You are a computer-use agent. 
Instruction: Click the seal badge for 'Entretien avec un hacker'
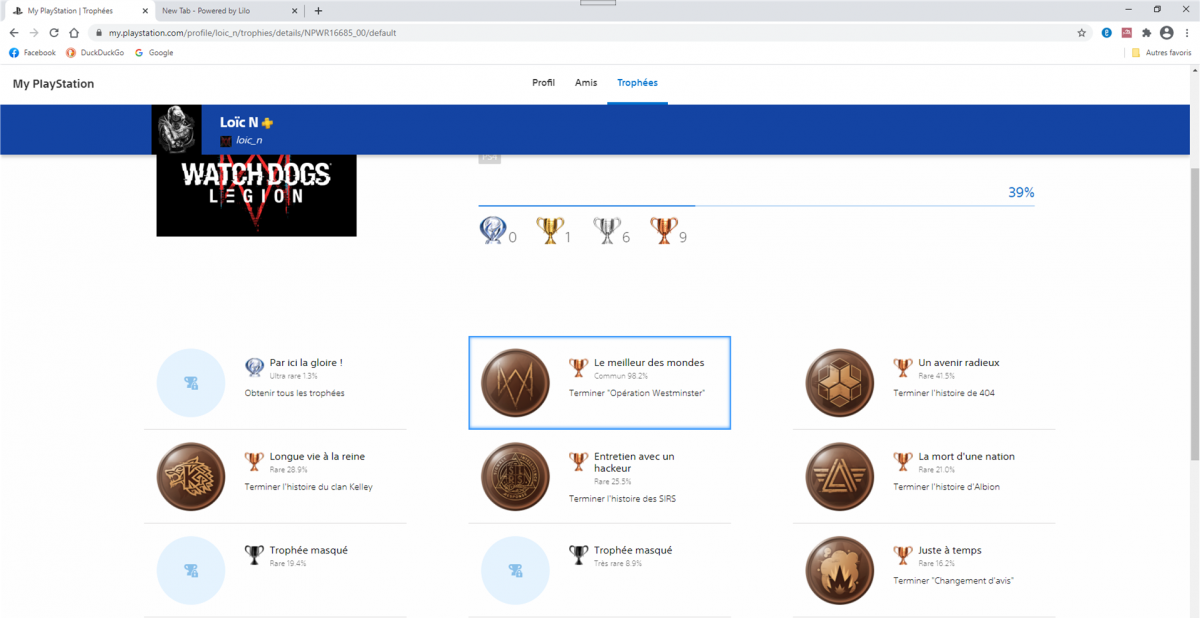515,477
